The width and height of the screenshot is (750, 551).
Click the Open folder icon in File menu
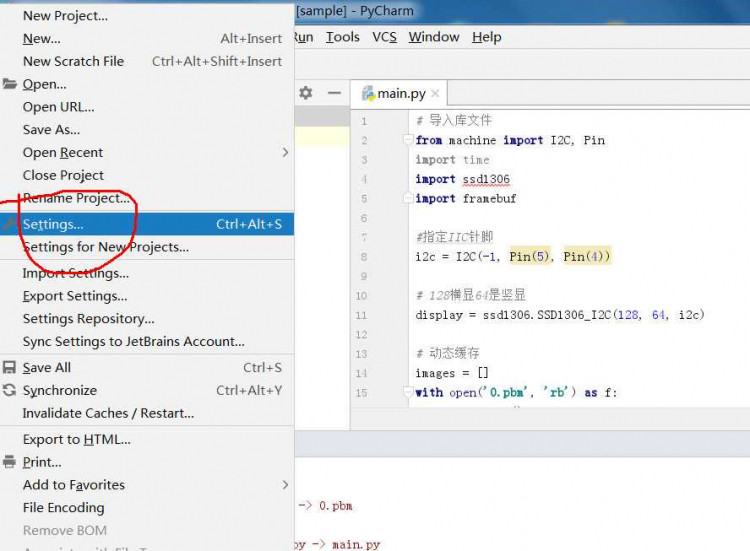coord(10,84)
